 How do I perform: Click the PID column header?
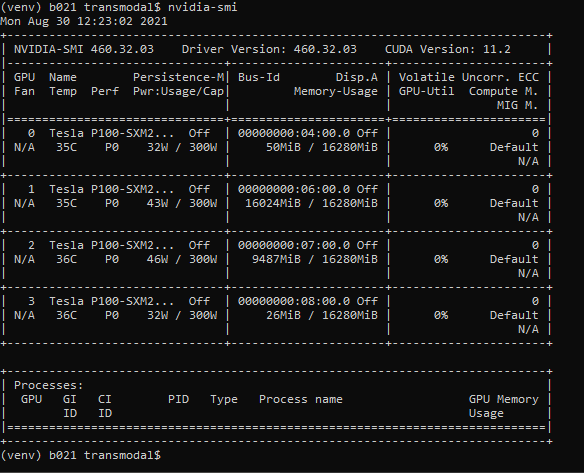point(178,399)
